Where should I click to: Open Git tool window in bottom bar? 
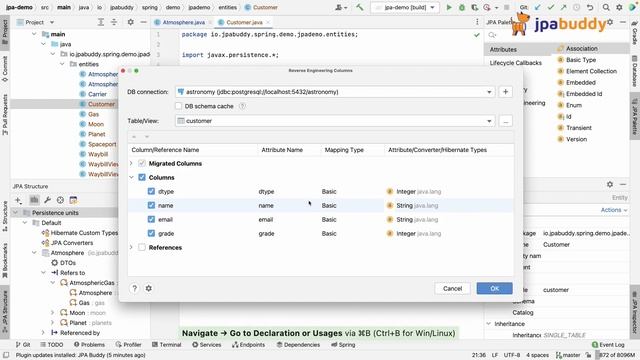pos(23,344)
